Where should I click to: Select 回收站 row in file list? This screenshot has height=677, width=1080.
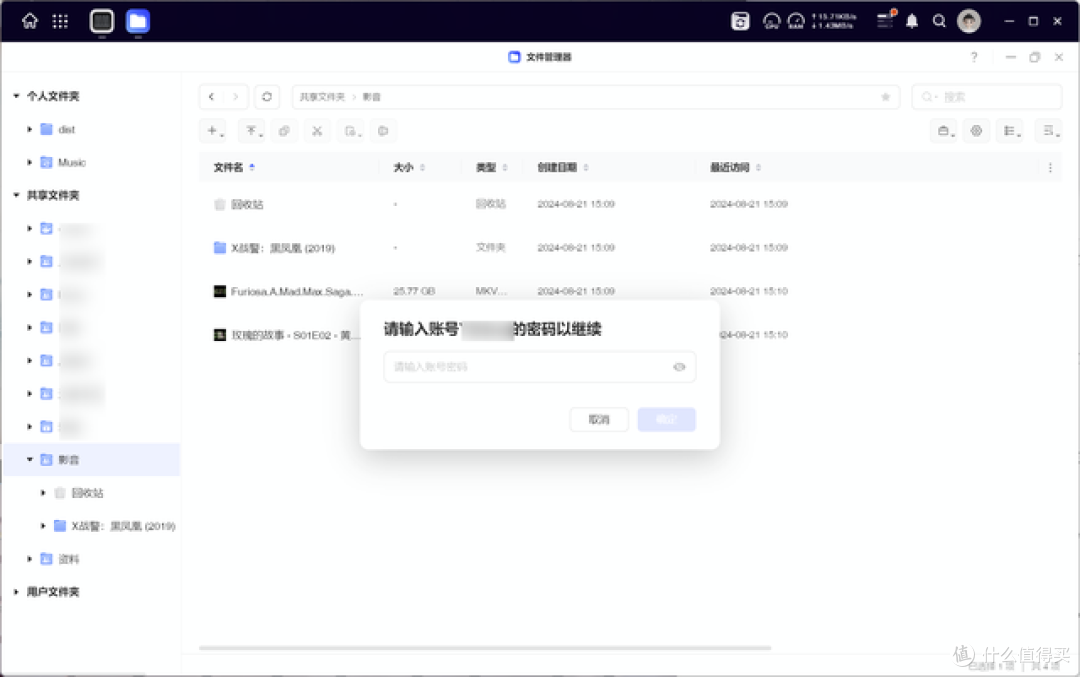coord(630,204)
